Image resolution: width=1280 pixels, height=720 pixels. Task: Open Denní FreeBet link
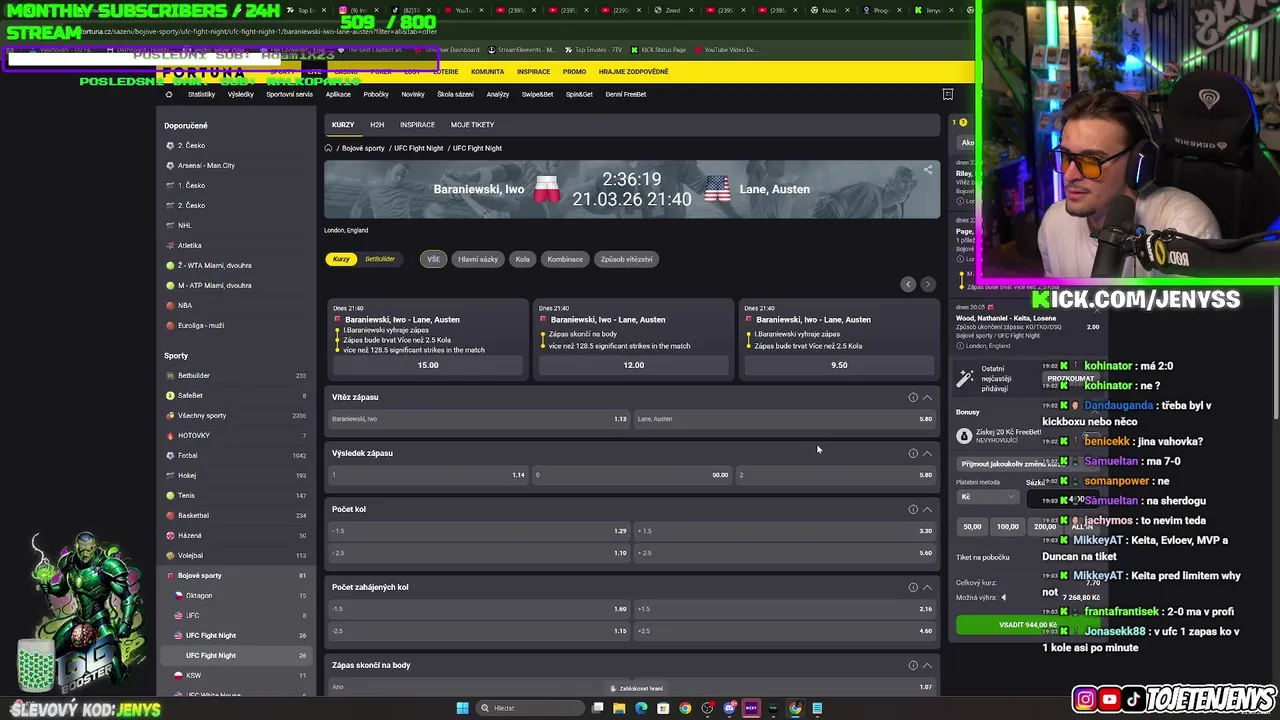626,94
